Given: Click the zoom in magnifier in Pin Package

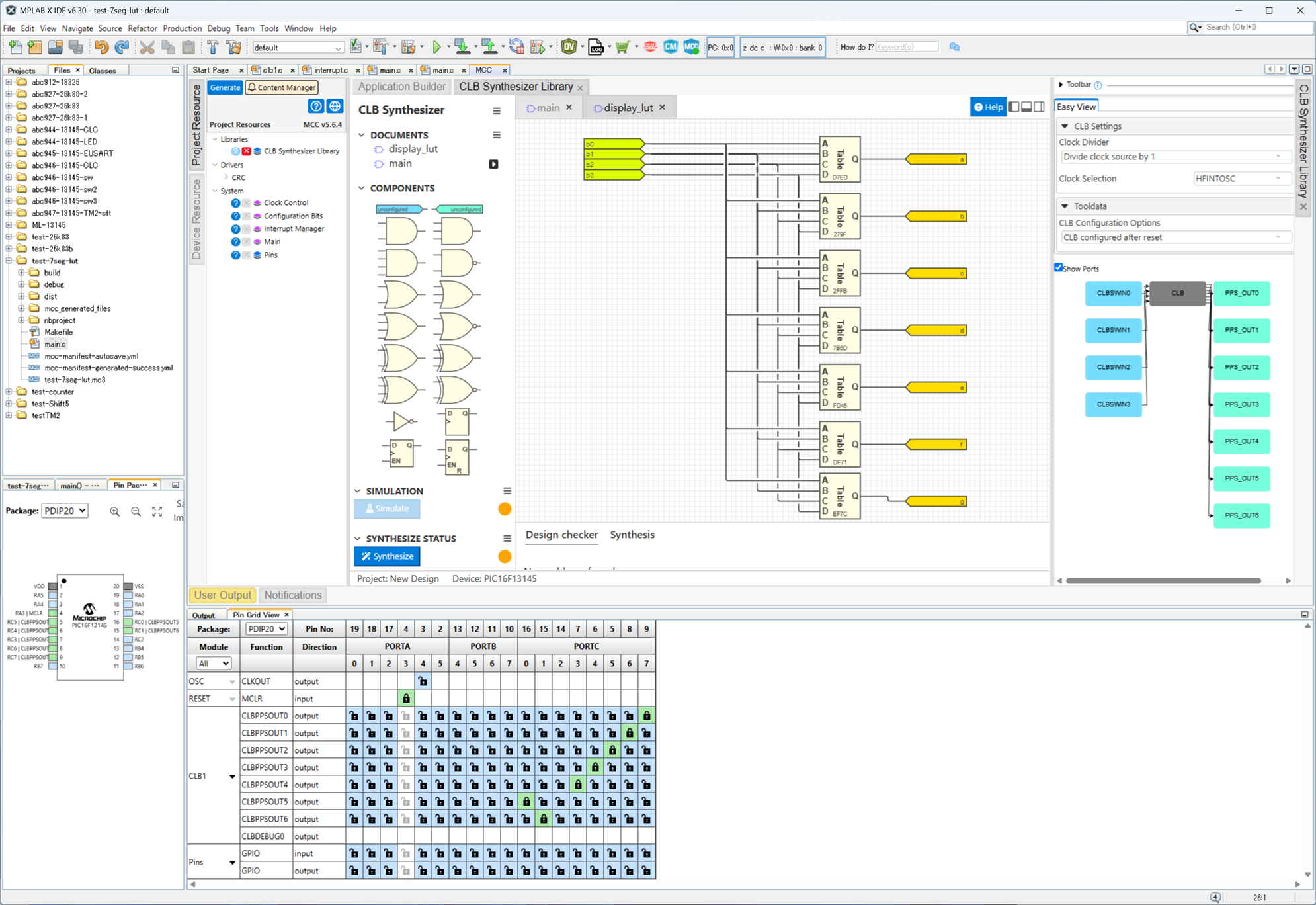Looking at the screenshot, I should (x=115, y=511).
